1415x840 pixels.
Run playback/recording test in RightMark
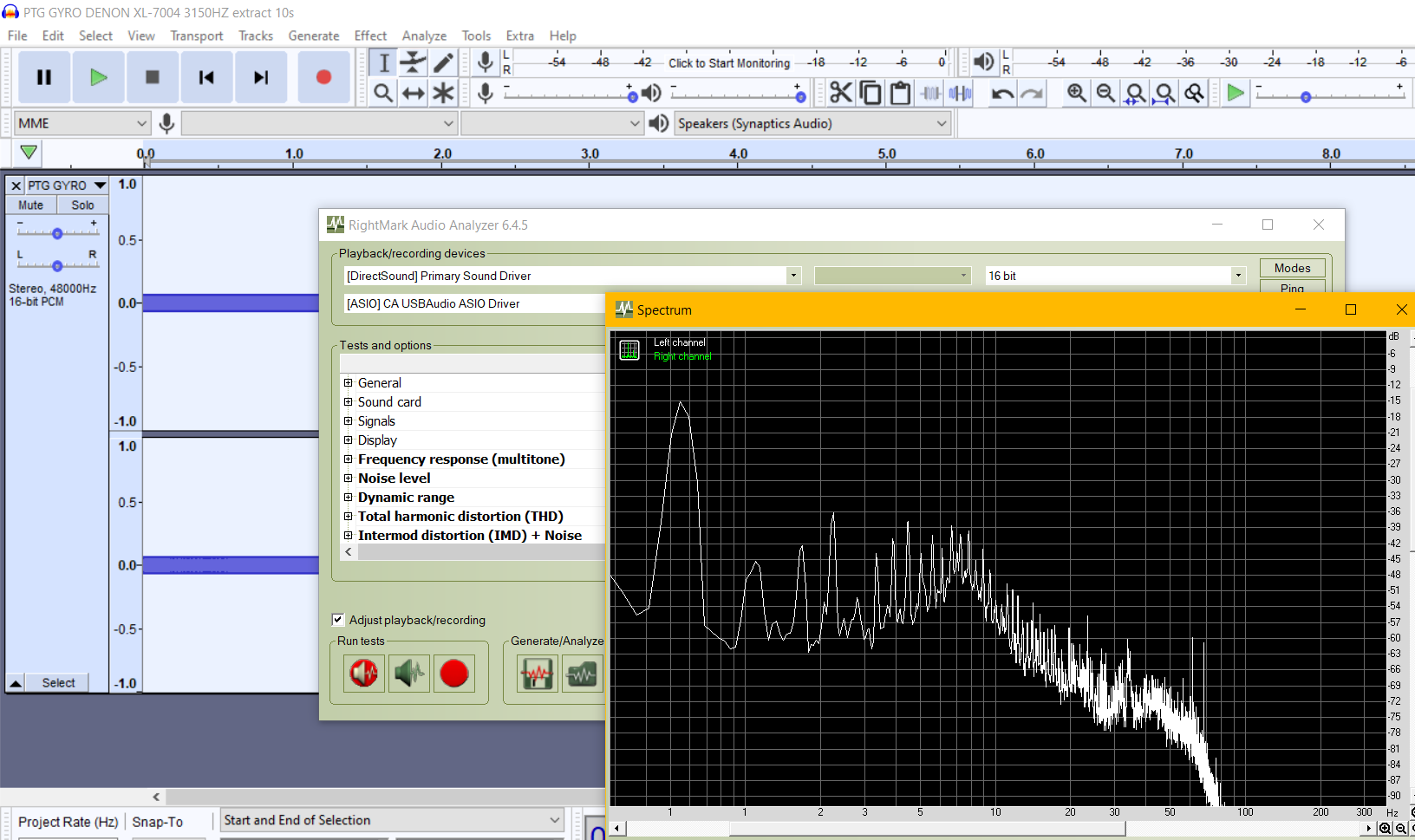click(x=364, y=674)
